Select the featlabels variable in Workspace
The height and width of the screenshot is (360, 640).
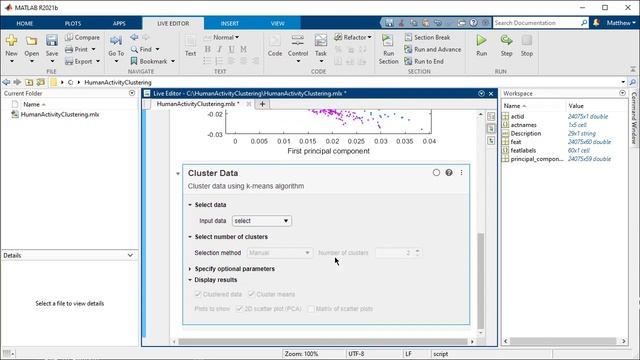[523, 150]
